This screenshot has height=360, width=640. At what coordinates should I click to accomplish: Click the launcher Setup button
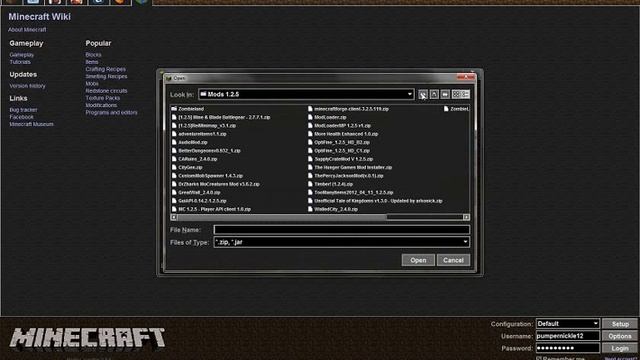point(620,324)
